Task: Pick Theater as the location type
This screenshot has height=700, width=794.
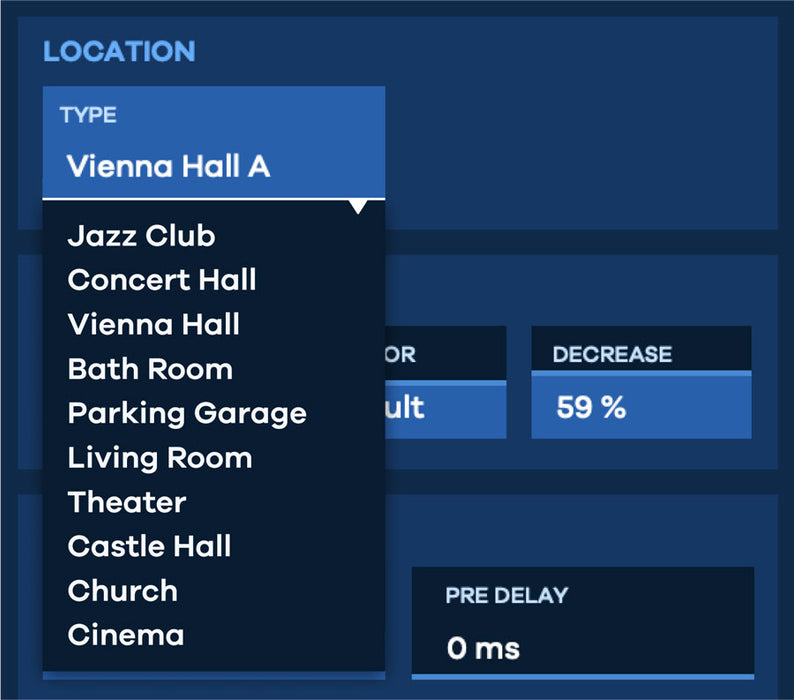Action: [127, 502]
